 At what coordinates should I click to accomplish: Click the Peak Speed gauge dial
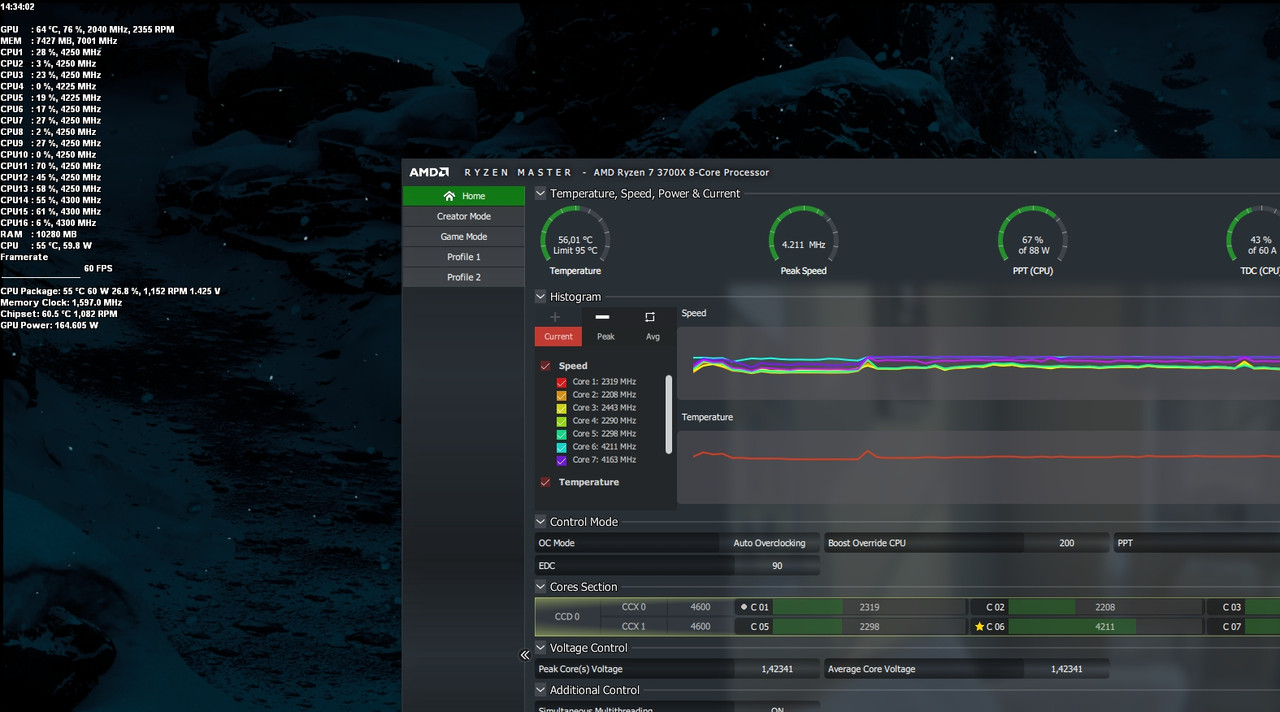803,240
